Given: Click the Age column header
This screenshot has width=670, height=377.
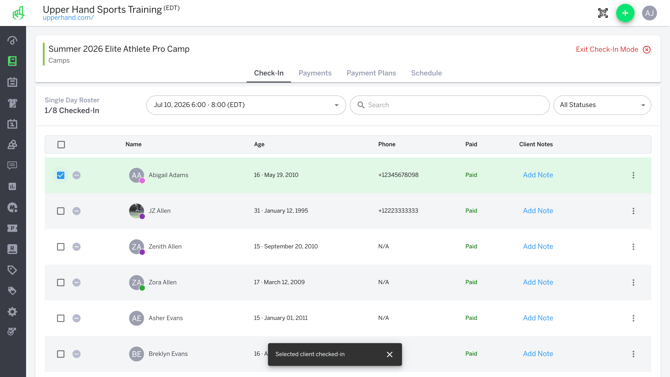Looking at the screenshot, I should tap(259, 144).
